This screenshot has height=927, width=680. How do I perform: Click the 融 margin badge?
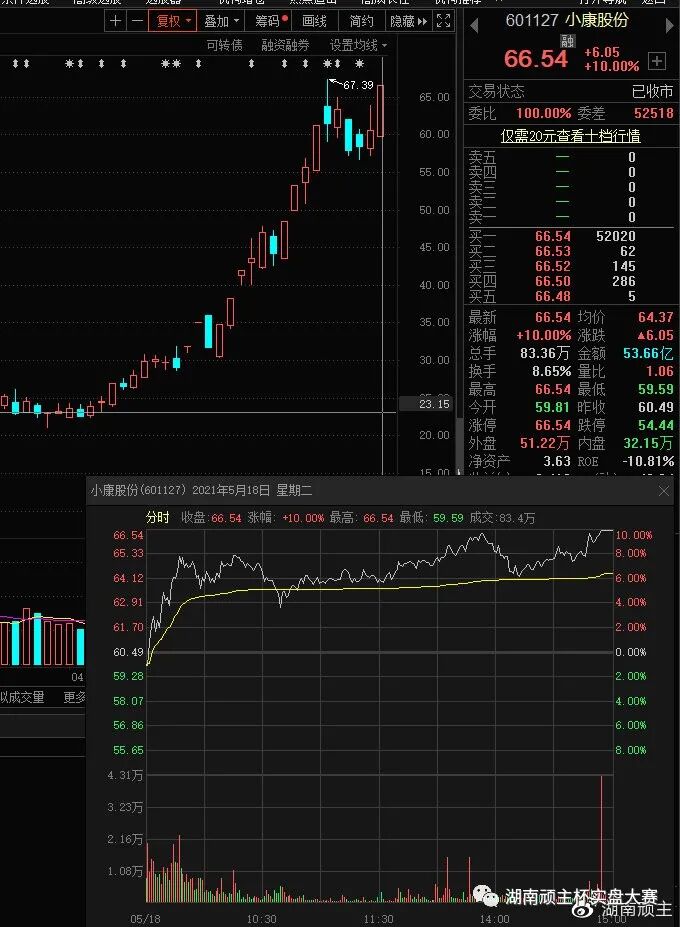tap(568, 40)
